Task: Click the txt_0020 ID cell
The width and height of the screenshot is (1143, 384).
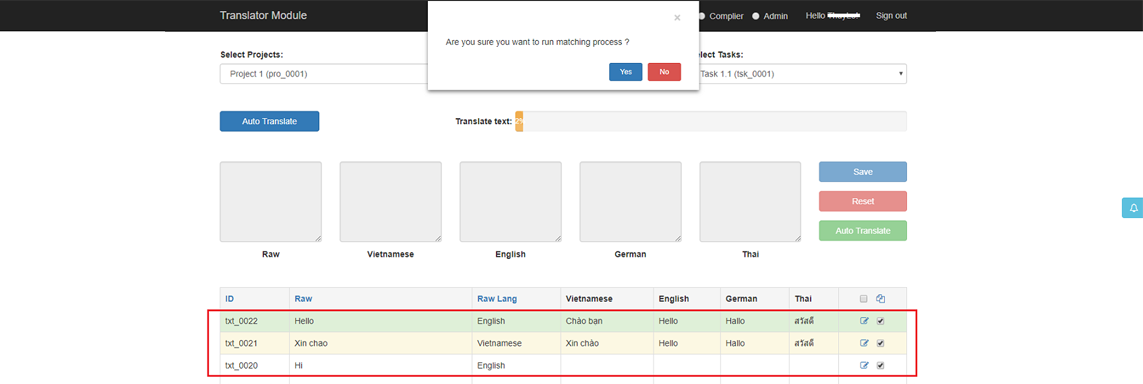Action: (254, 365)
